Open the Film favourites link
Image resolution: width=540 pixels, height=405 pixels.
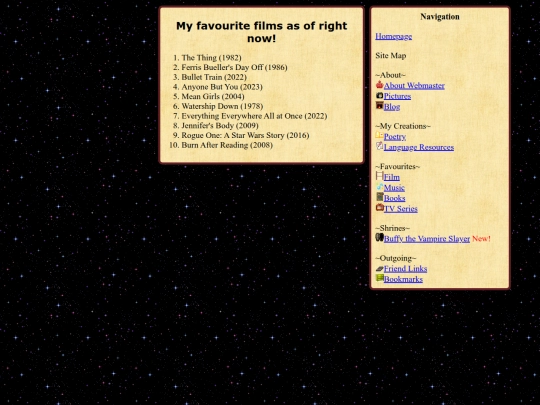(392, 177)
